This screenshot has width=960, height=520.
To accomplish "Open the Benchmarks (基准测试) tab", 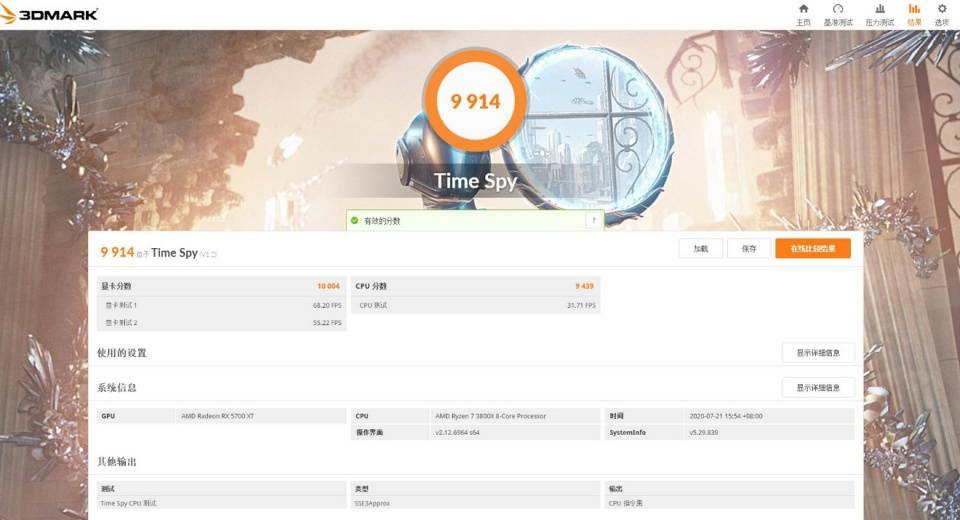I will click(838, 15).
